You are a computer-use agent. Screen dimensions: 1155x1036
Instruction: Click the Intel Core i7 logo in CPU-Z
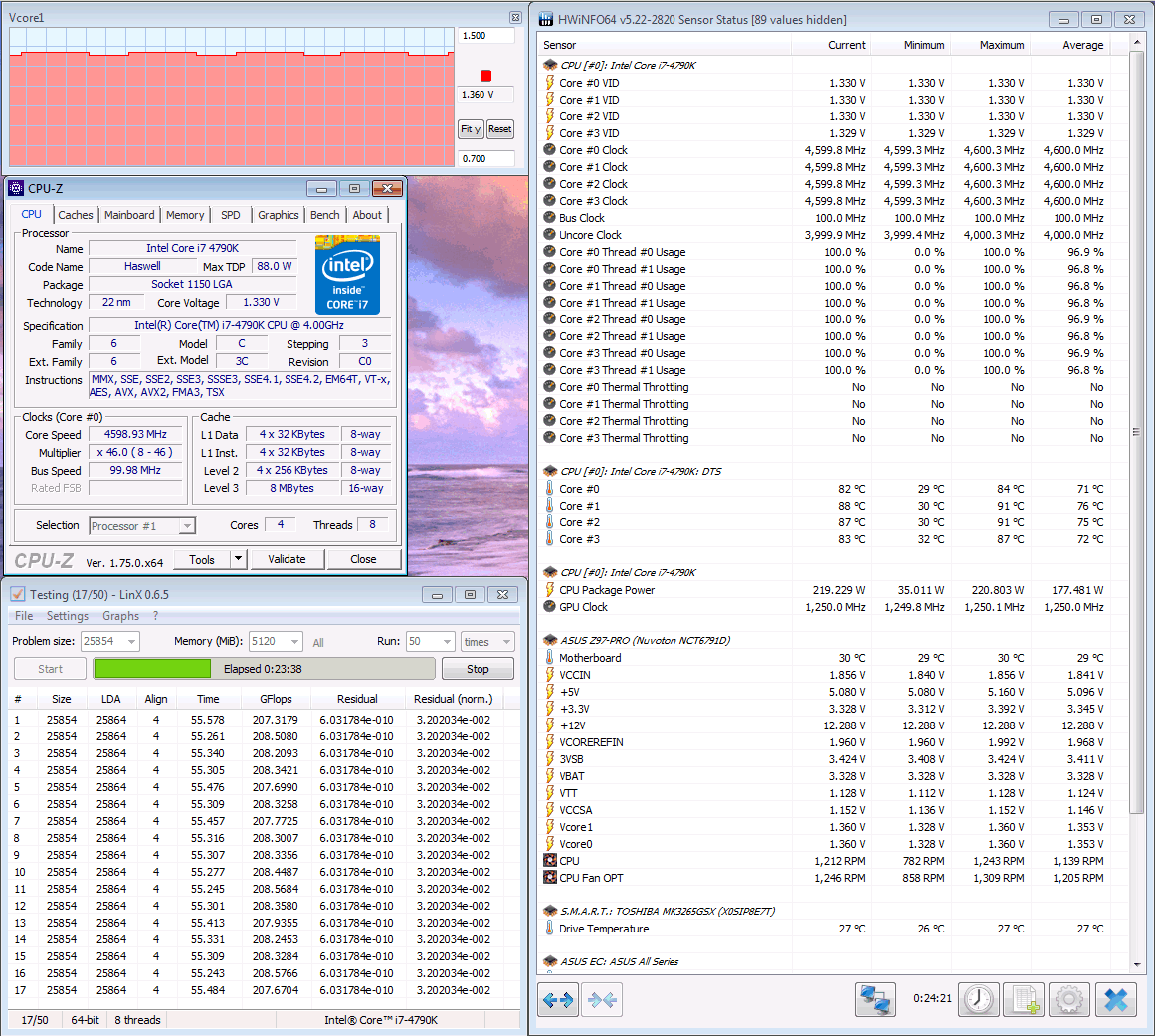click(347, 275)
